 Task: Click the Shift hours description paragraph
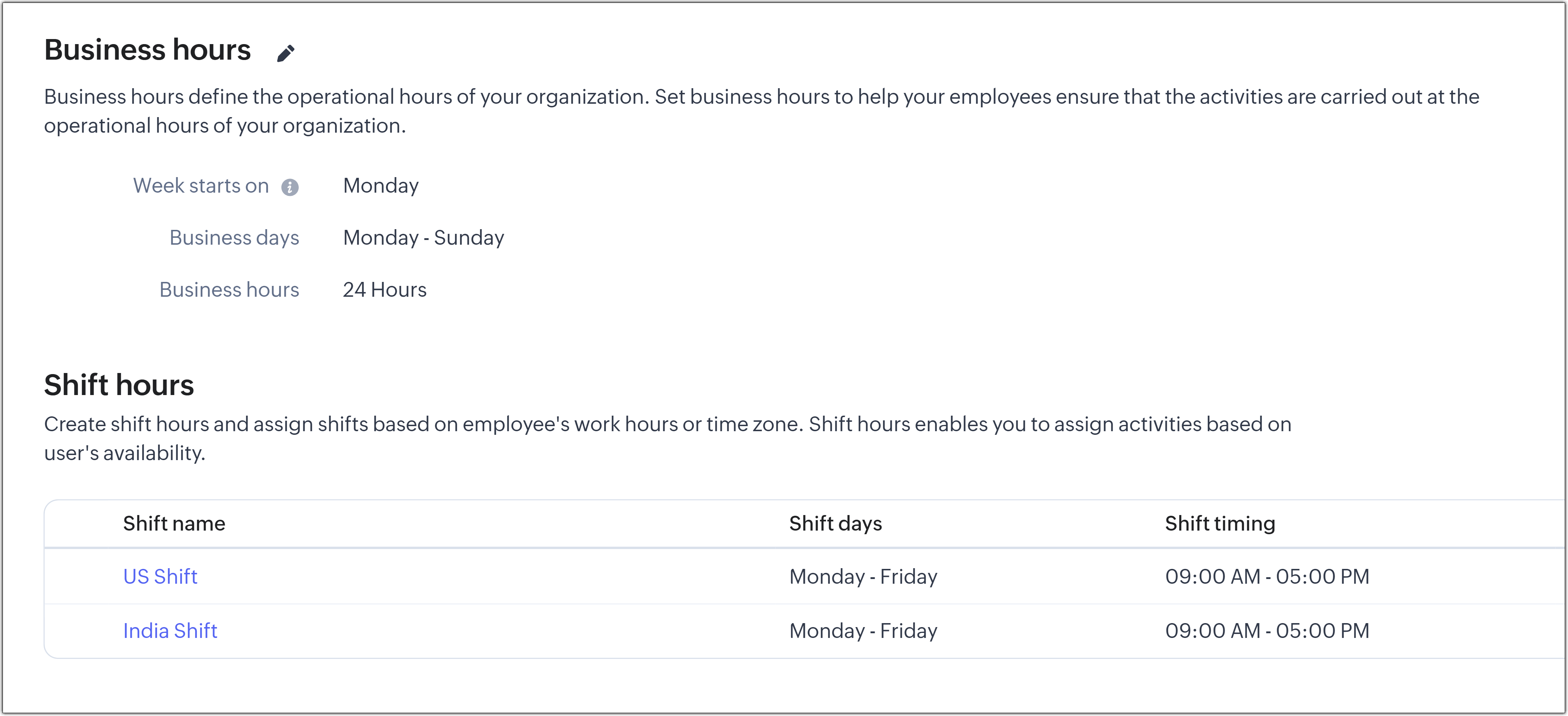[667, 438]
